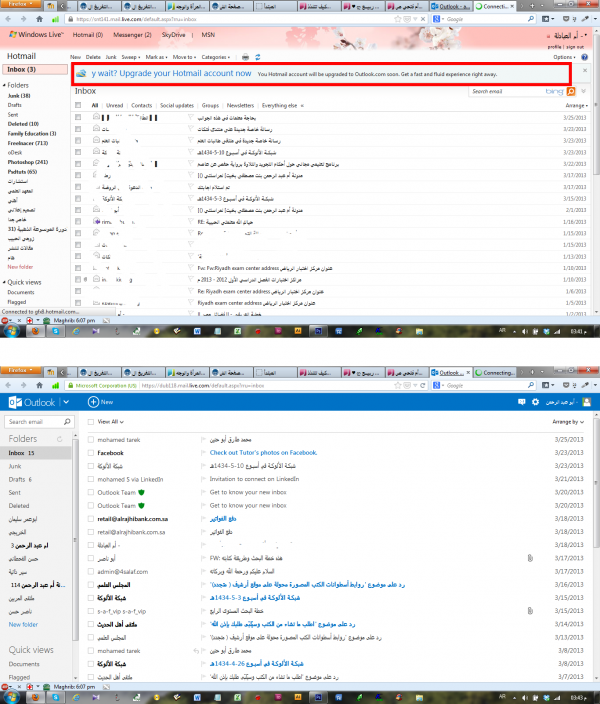Switch to the Unread filter in Hotmail

tap(115, 106)
